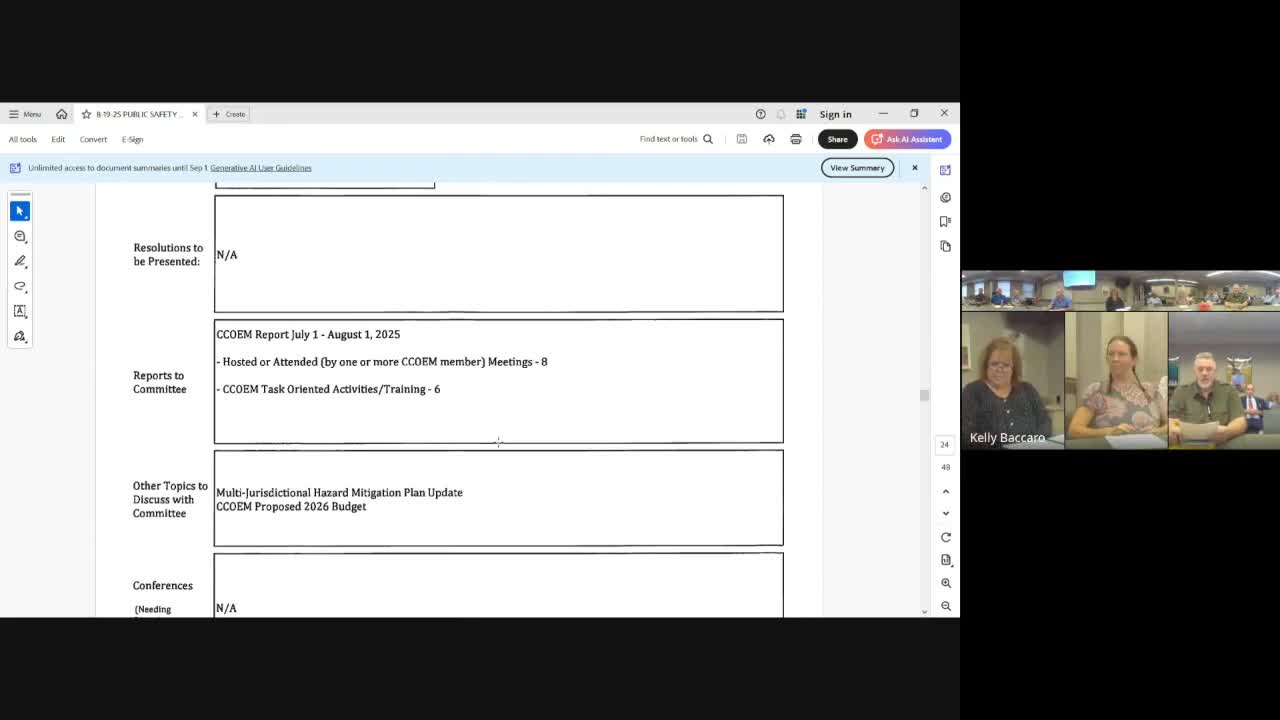Image resolution: width=1280 pixels, height=720 pixels.
Task: Click the document summaries banner icon
Action: point(15,168)
